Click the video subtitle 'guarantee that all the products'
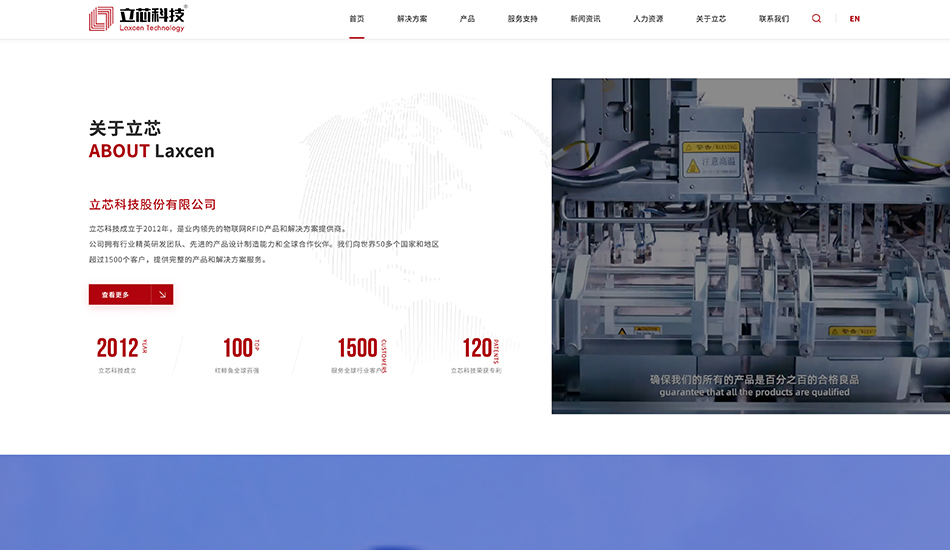This screenshot has width=950, height=550. click(754, 393)
